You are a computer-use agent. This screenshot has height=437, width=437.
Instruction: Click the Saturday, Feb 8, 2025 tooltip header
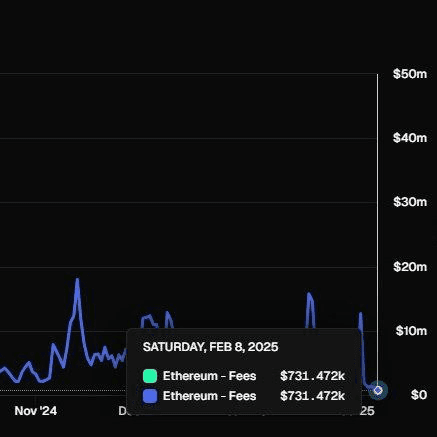(210, 347)
